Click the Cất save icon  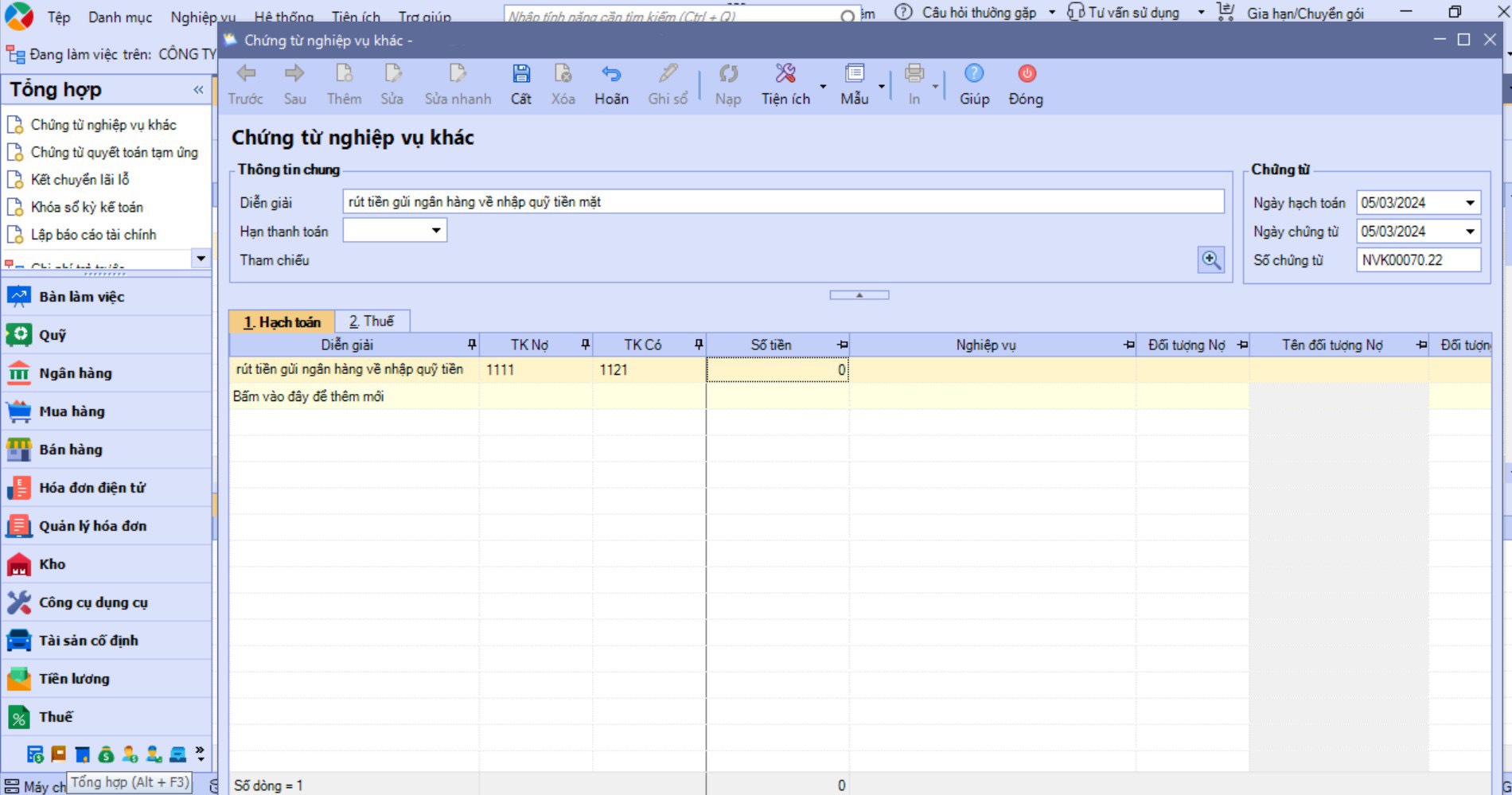click(520, 75)
